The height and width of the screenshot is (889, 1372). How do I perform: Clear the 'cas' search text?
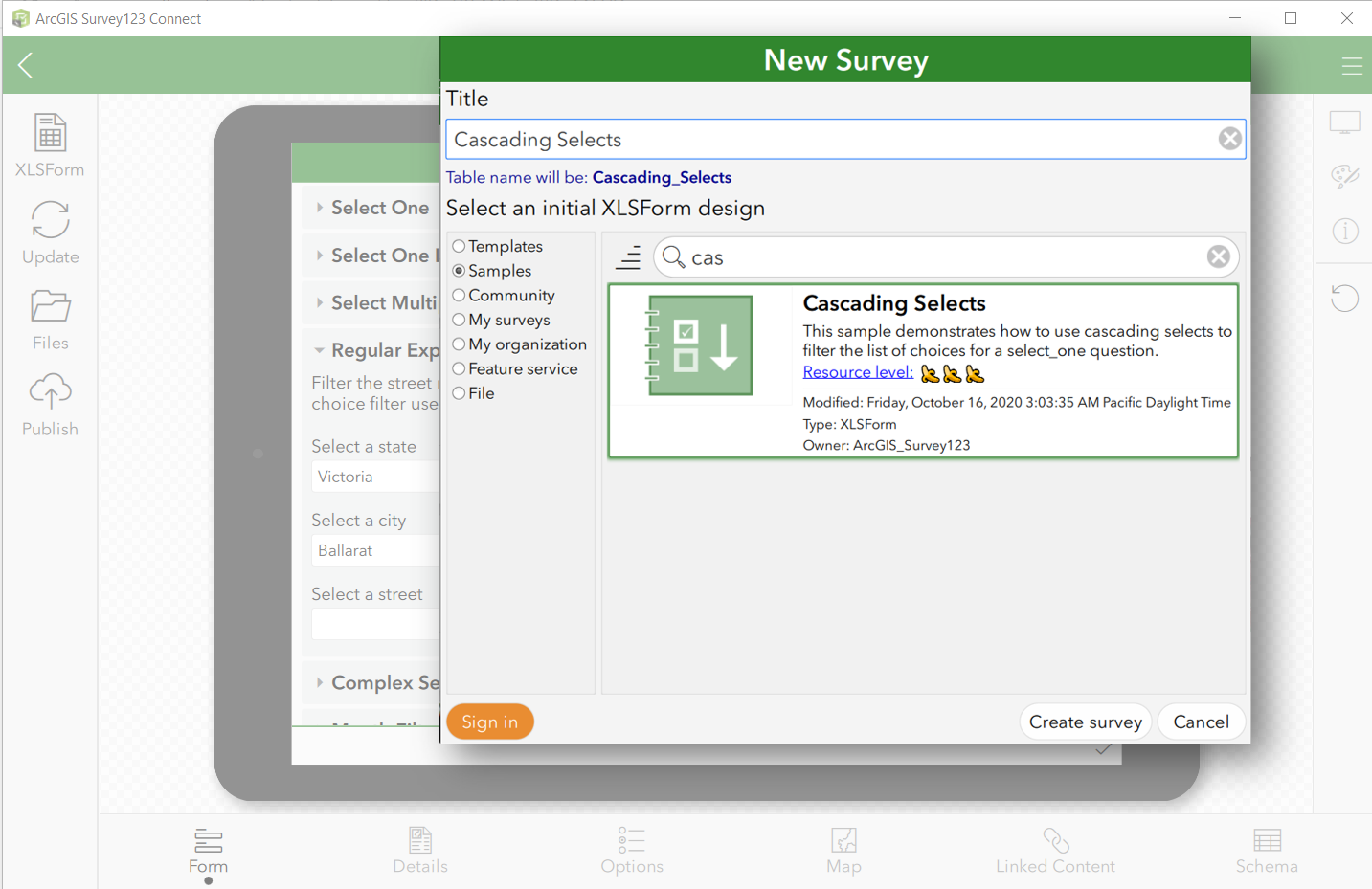pyautogui.click(x=1218, y=256)
